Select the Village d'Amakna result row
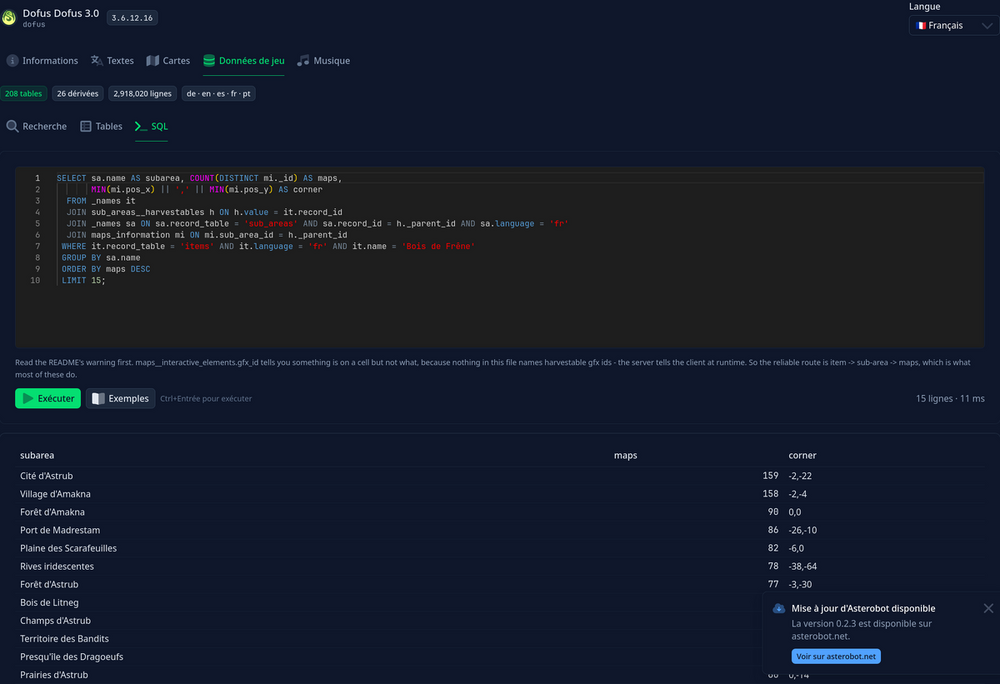The width and height of the screenshot is (1000, 684). (499, 494)
